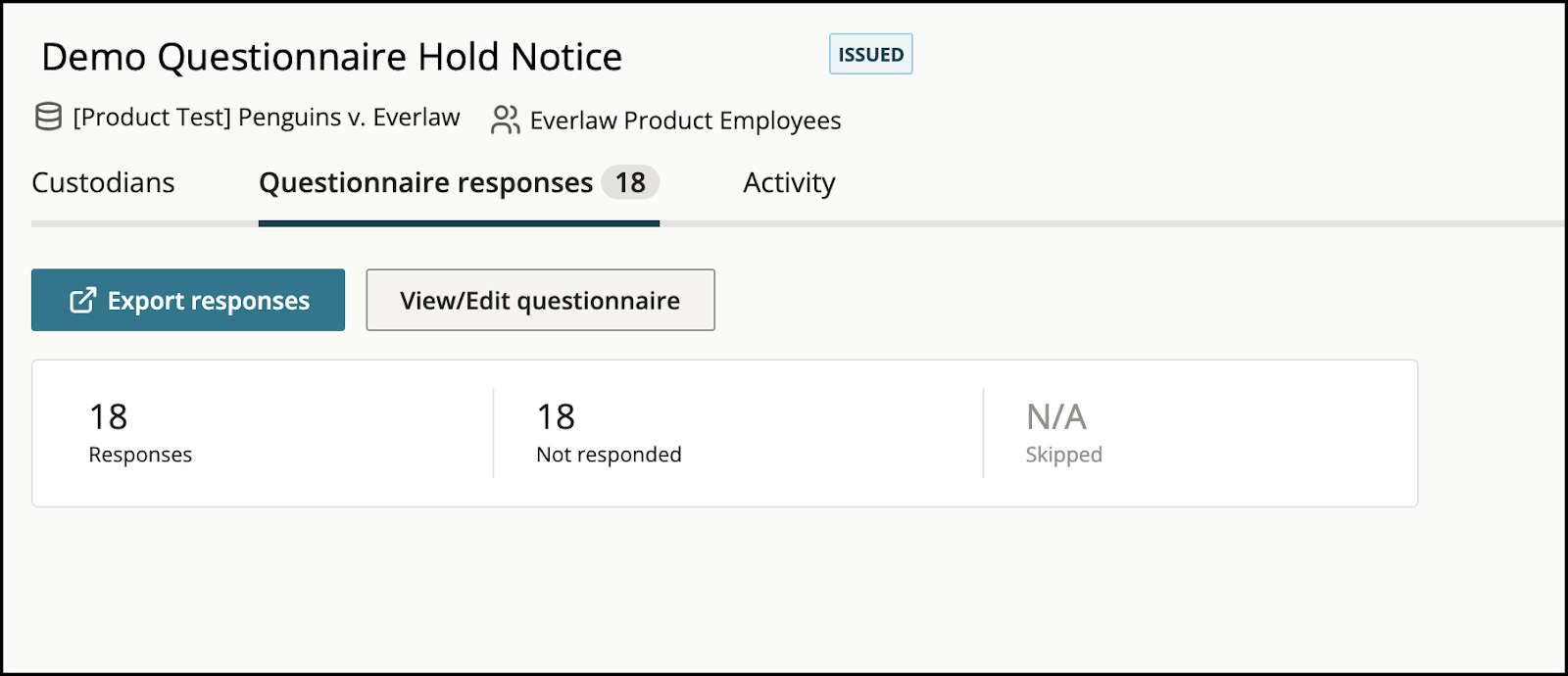The image size is (1568, 676).
Task: Click the 18 count badge on Questionnaire responses
Action: 630,182
